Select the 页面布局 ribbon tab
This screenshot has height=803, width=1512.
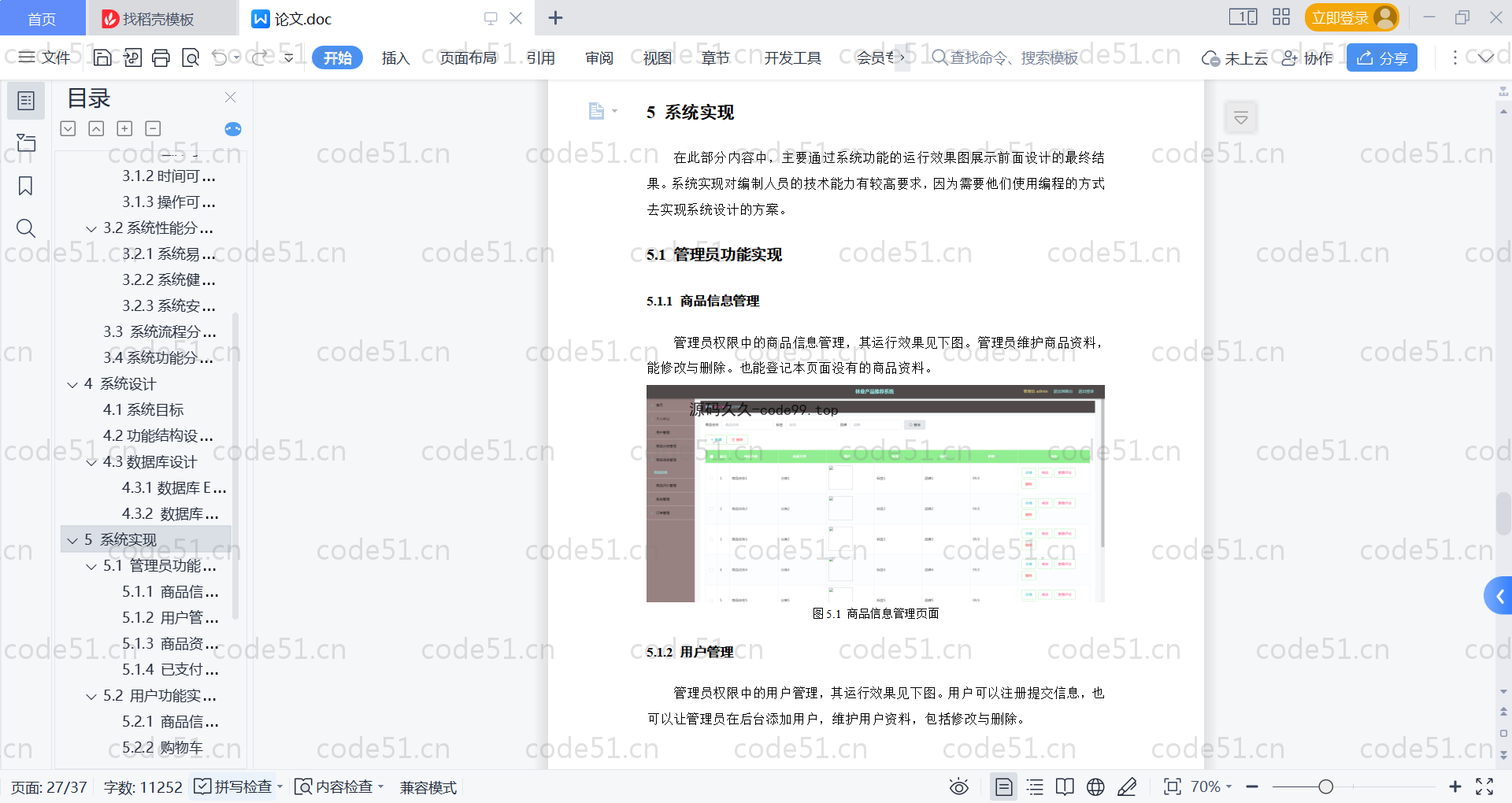click(468, 57)
